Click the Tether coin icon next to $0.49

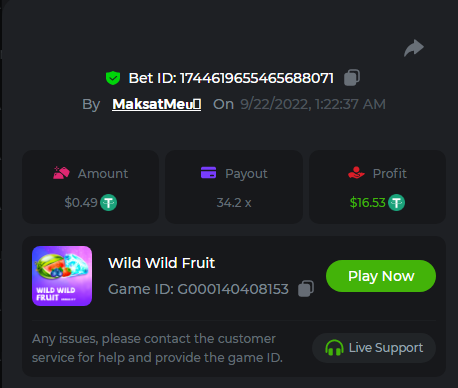click(109, 203)
